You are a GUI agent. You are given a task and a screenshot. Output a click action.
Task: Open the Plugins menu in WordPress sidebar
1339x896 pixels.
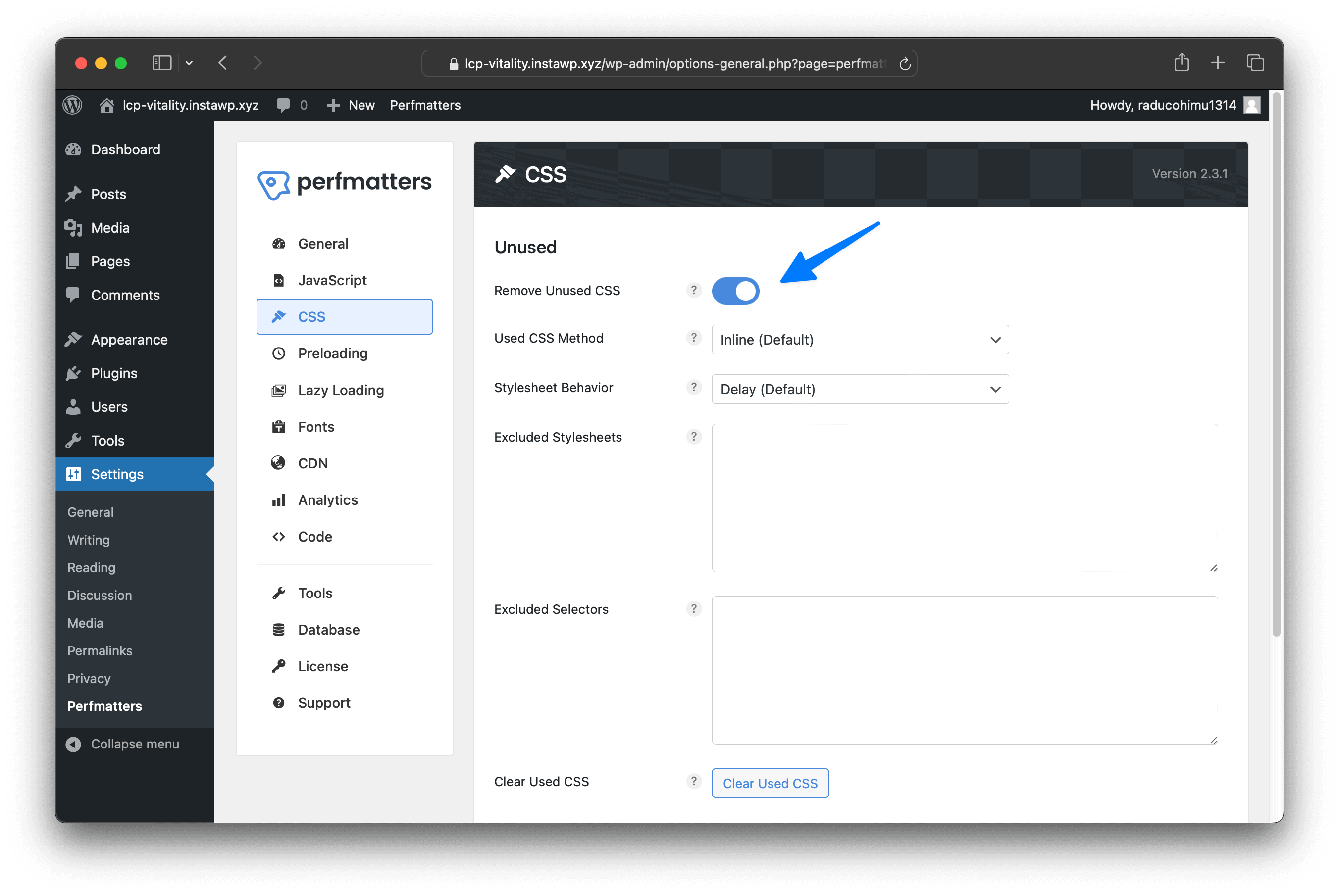tap(114, 373)
